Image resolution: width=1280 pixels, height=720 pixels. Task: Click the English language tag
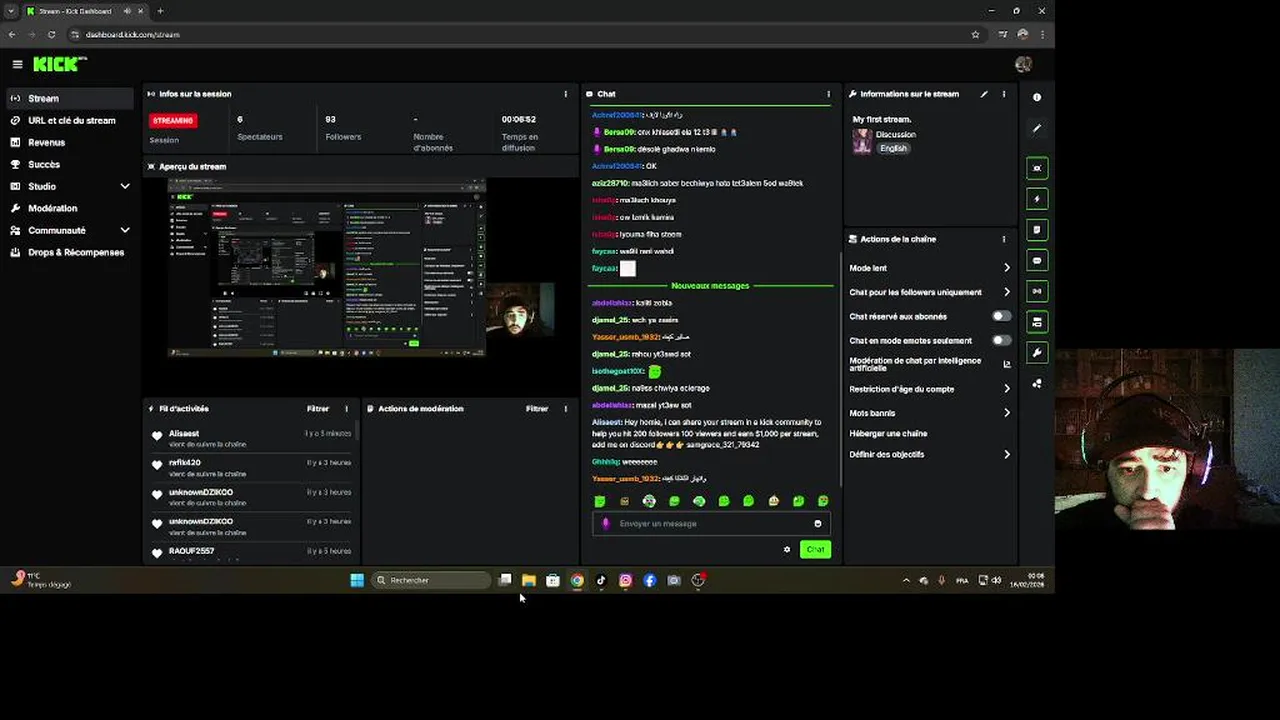(x=893, y=148)
